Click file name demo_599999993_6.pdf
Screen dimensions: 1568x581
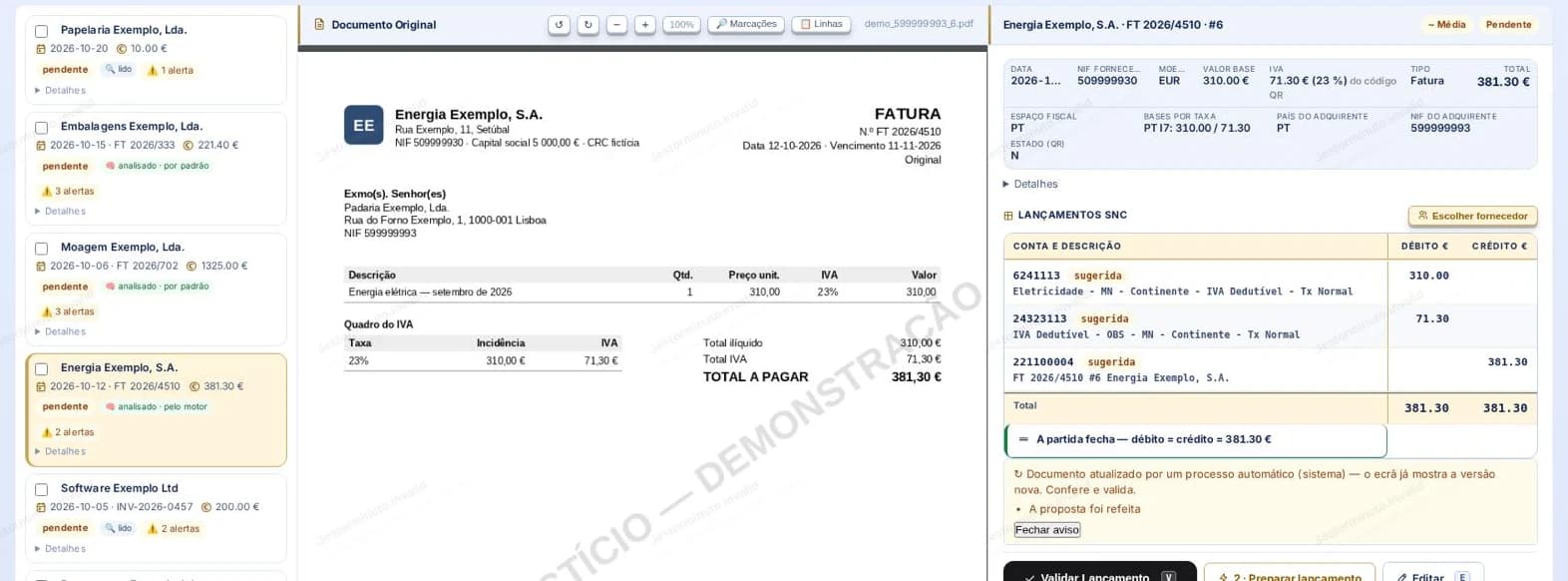coord(919,24)
